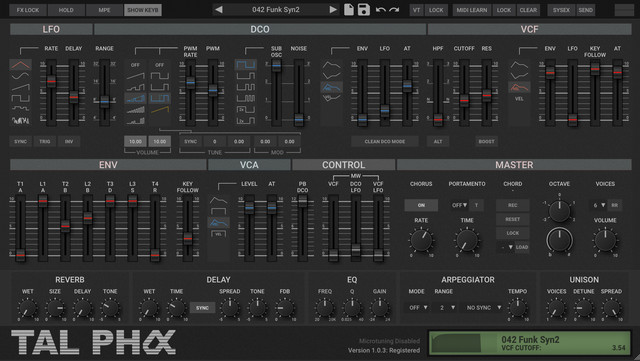Open the arpeggiator MODE dropdown
640x361 pixels.
418,308
